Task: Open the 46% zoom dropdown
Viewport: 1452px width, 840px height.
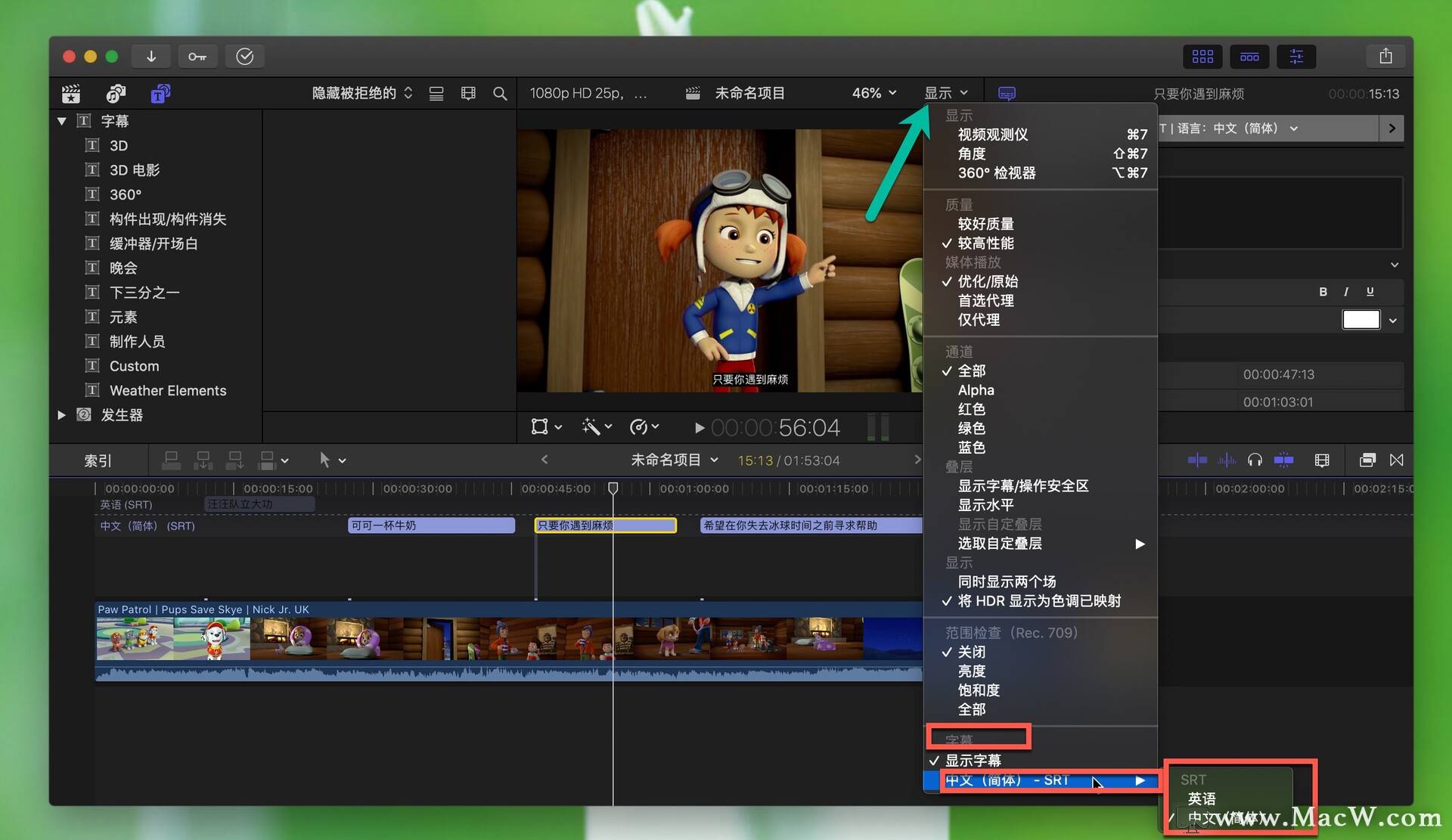Action: click(x=873, y=92)
